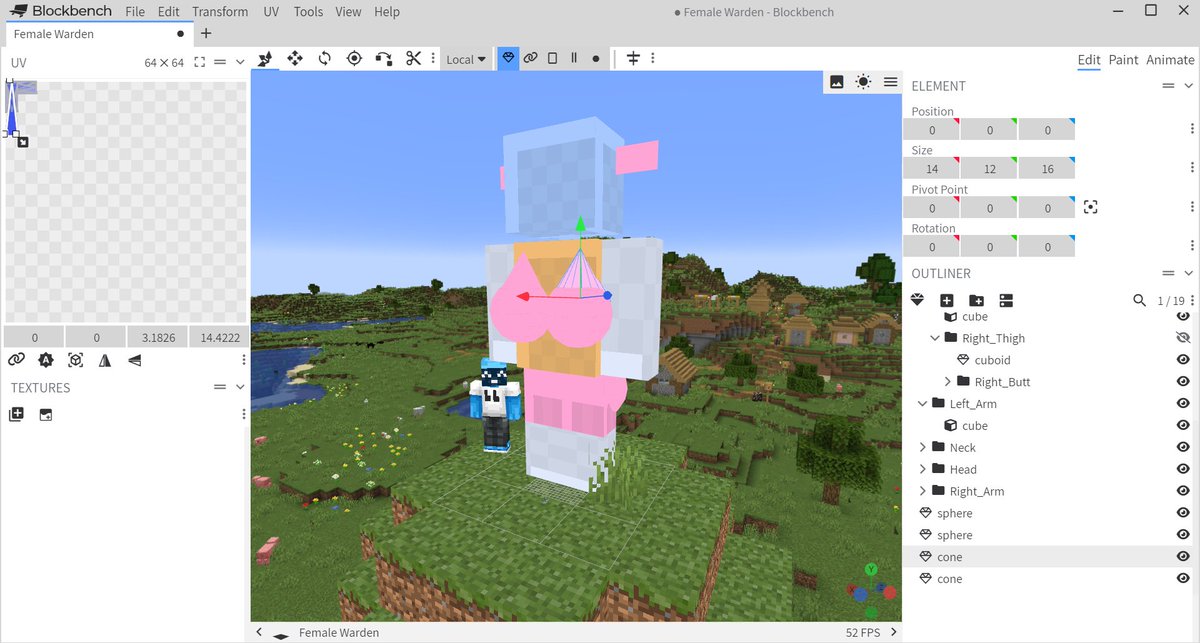
Task: Open a new tab with the plus button
Action: (206, 33)
